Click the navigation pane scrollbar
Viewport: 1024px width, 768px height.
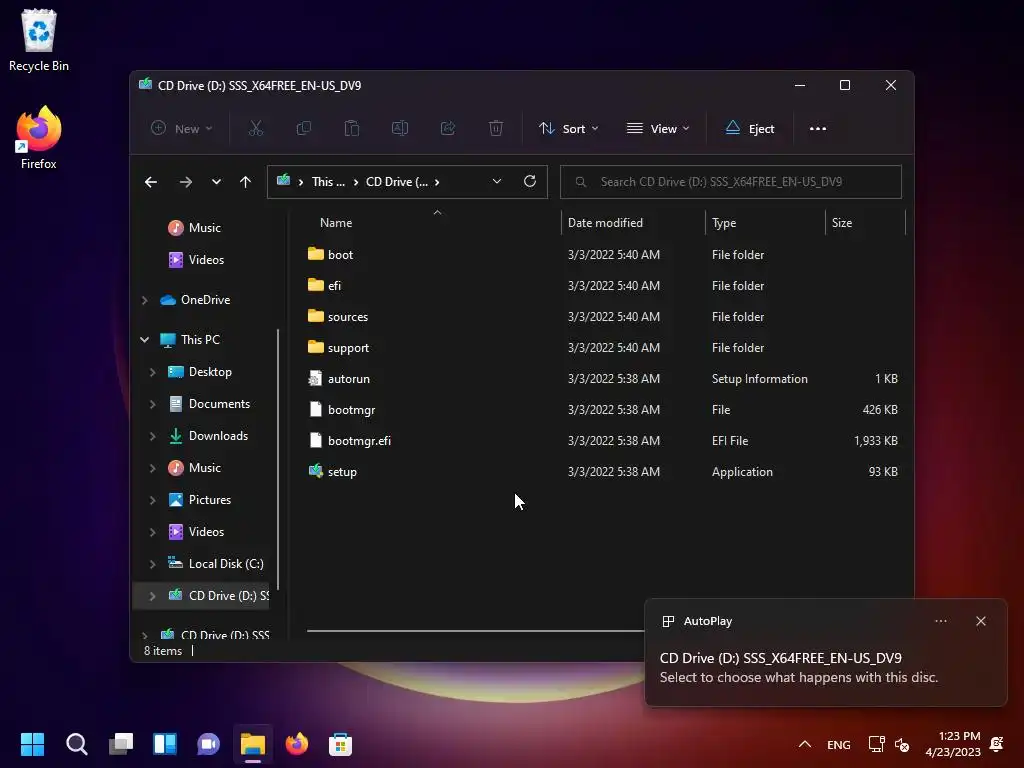pos(278,460)
